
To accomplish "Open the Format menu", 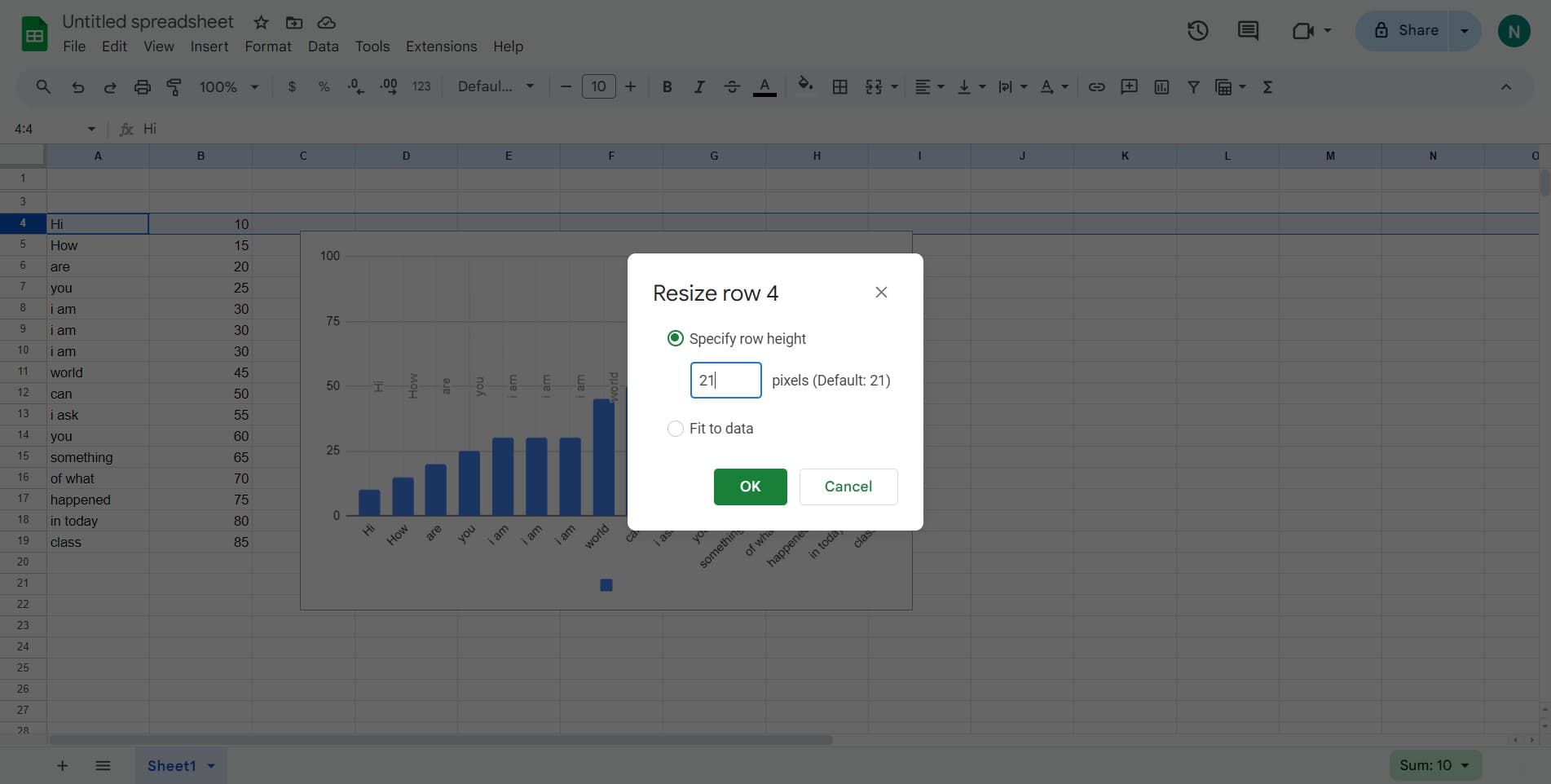I will [x=267, y=46].
